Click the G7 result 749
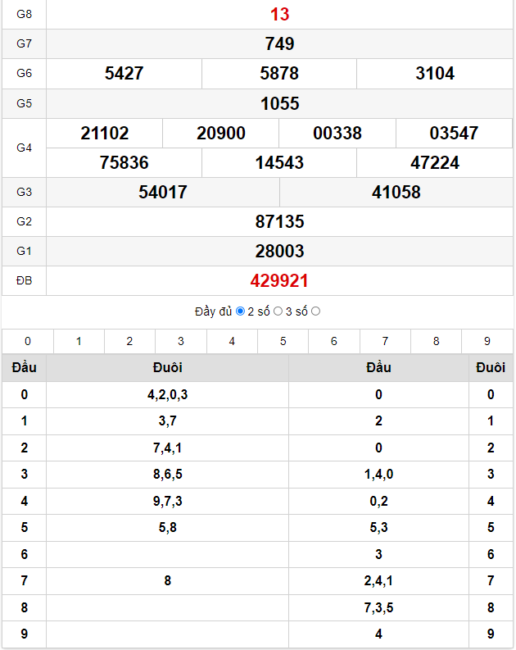Screen dimensions: 516x650 280,44
